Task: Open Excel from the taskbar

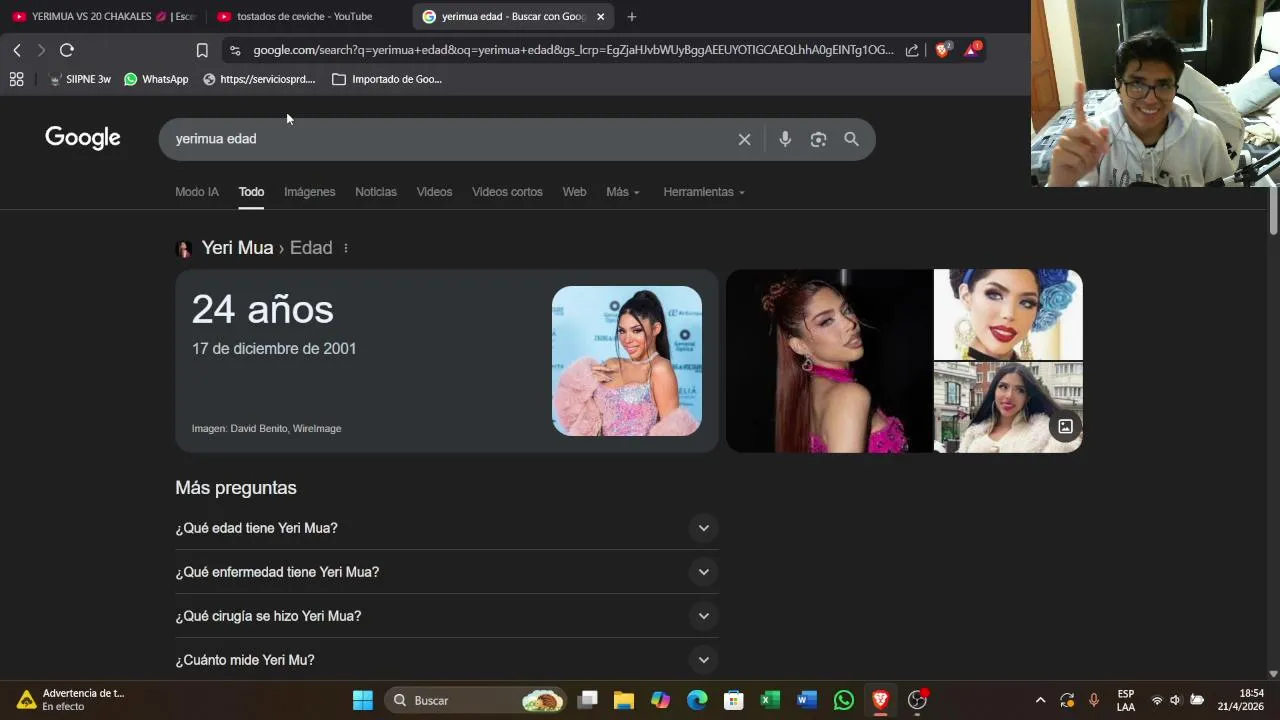Action: pos(770,700)
